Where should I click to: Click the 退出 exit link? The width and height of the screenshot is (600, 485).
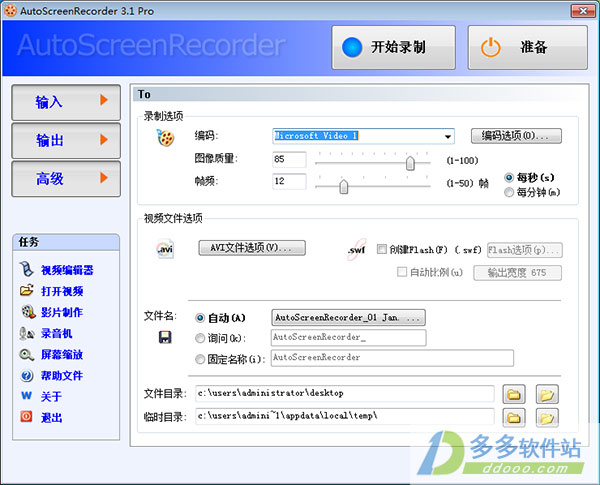pos(51,418)
